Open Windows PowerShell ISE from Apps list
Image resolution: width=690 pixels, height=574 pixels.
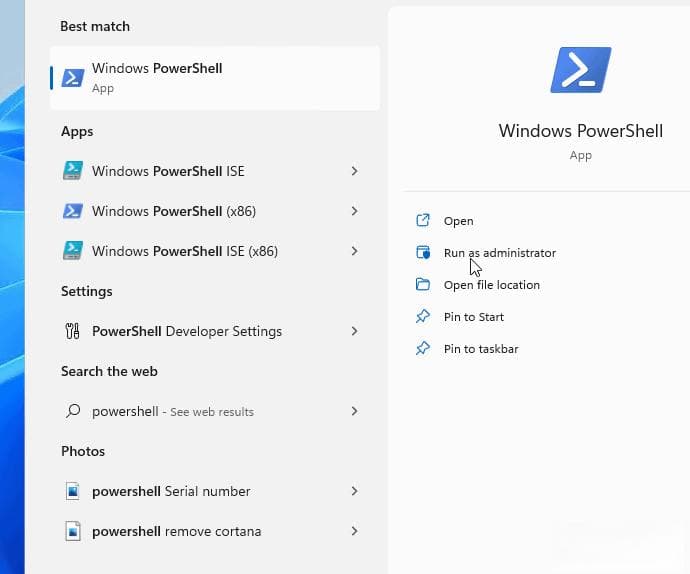(168, 171)
